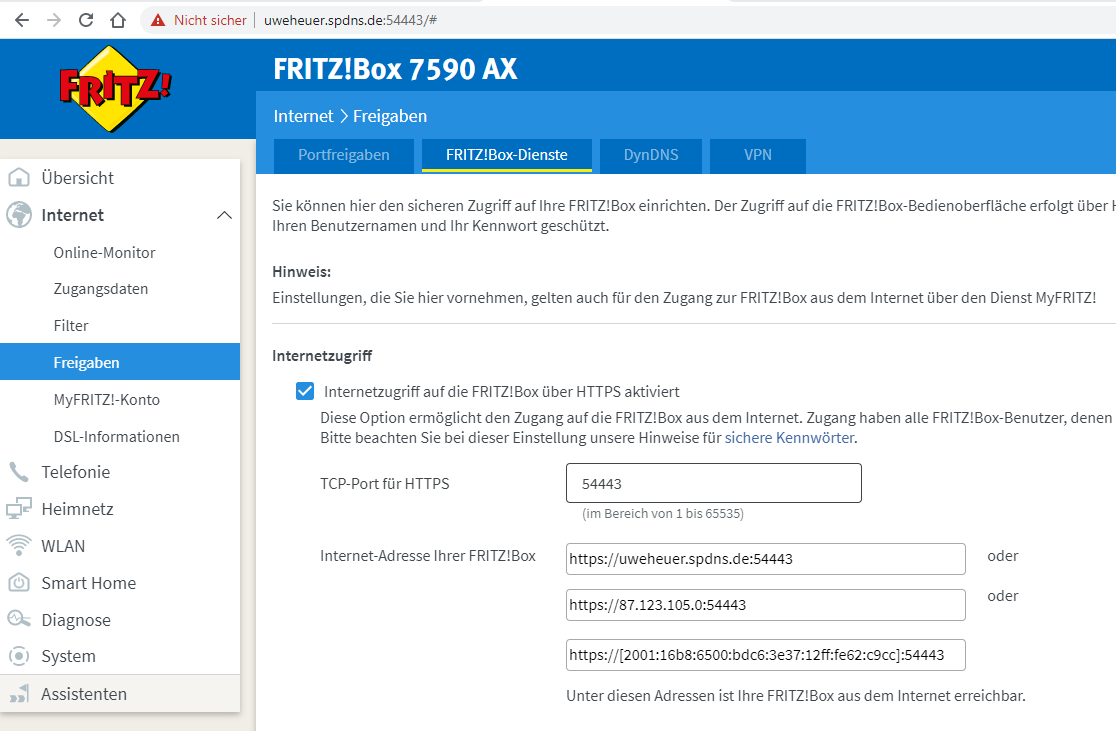This screenshot has height=731, width=1116.
Task: Click the Telefonie phone handset icon
Action: [x=19, y=472]
